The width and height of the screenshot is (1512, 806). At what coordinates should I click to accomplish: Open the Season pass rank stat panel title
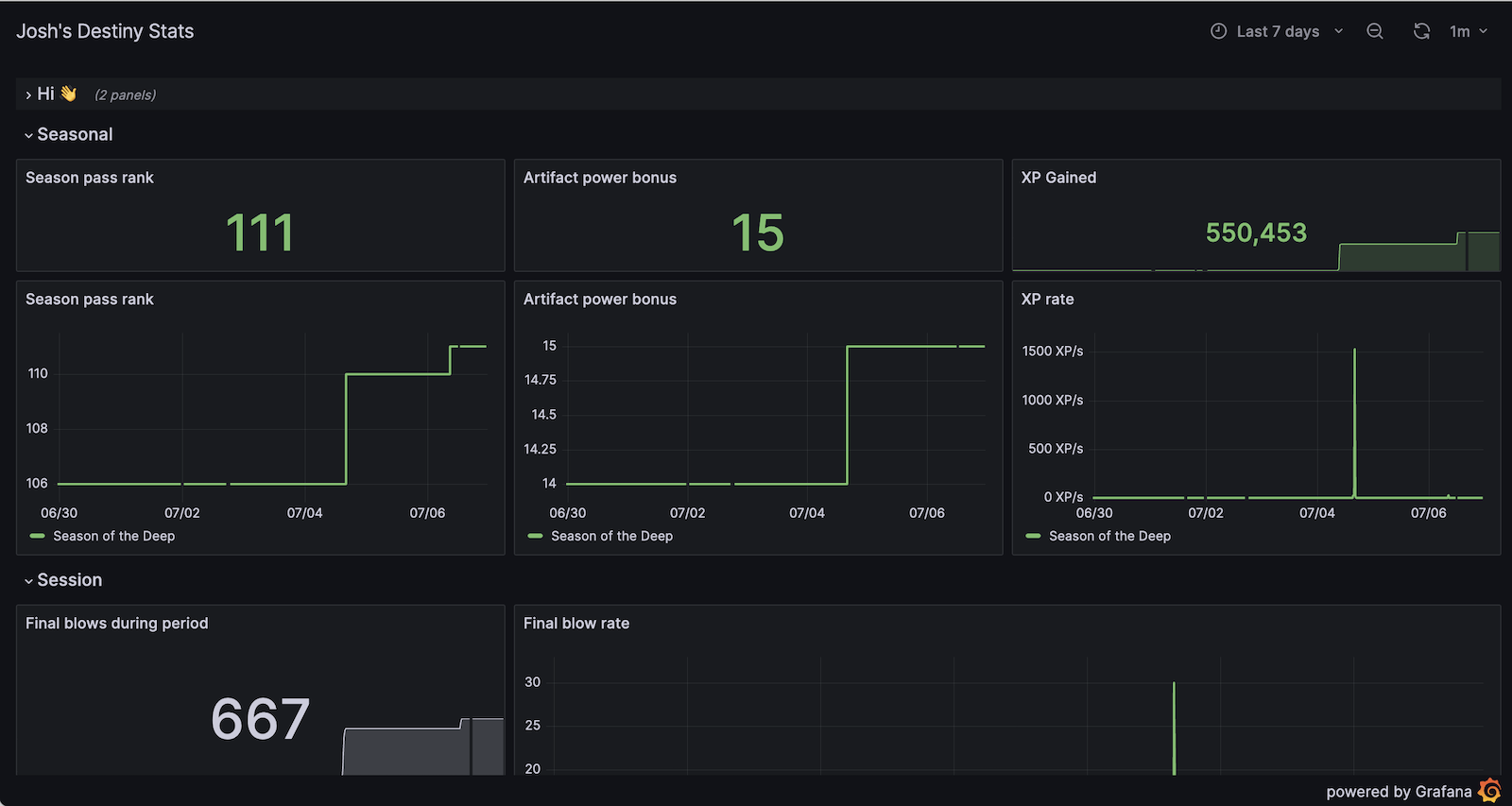[90, 178]
